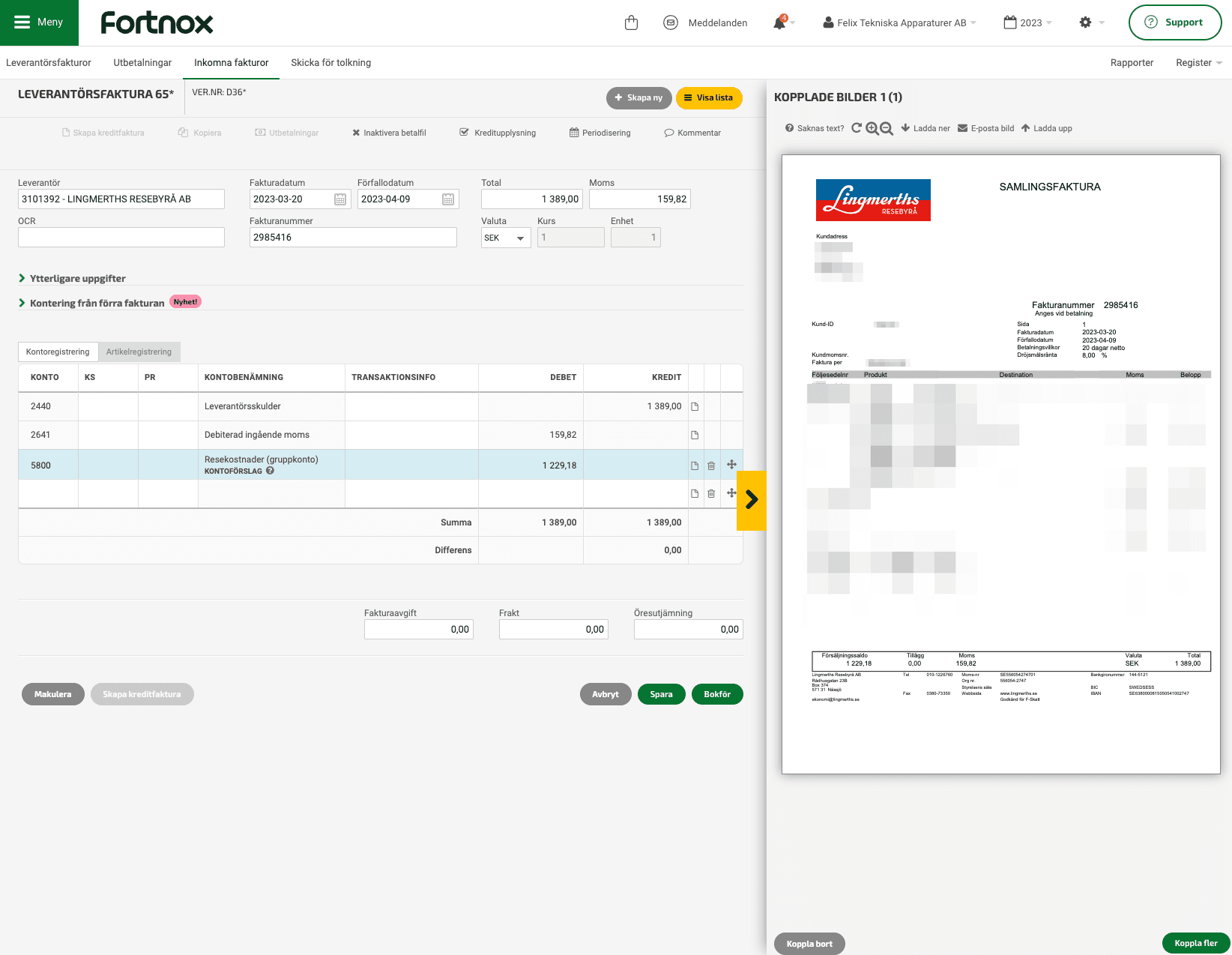Click the 5800 konto cell
The height and width of the screenshot is (955, 1232).
click(x=48, y=466)
